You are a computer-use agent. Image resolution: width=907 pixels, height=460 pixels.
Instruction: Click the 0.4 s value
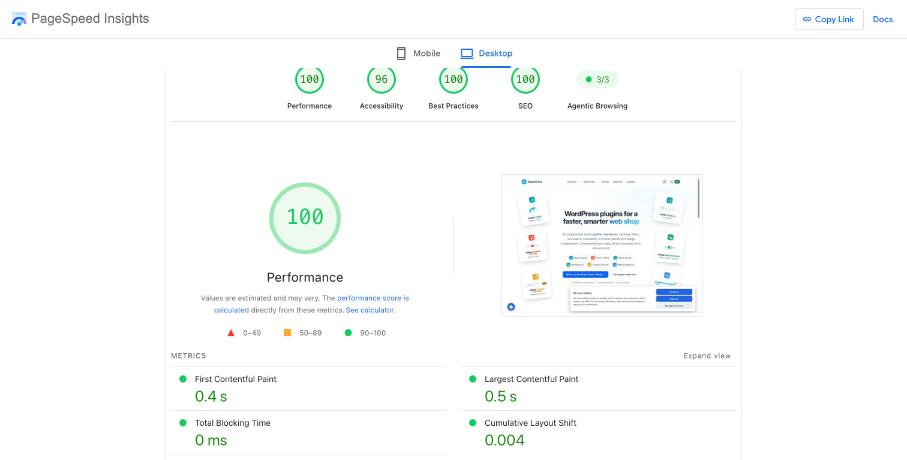point(211,396)
